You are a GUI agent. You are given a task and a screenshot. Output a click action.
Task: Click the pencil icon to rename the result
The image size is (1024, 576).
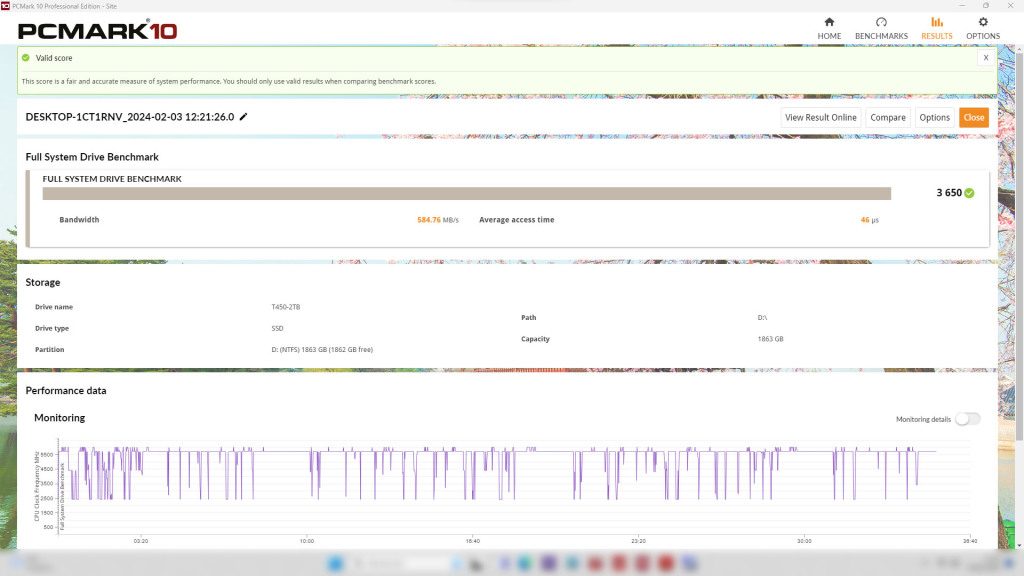coord(244,117)
